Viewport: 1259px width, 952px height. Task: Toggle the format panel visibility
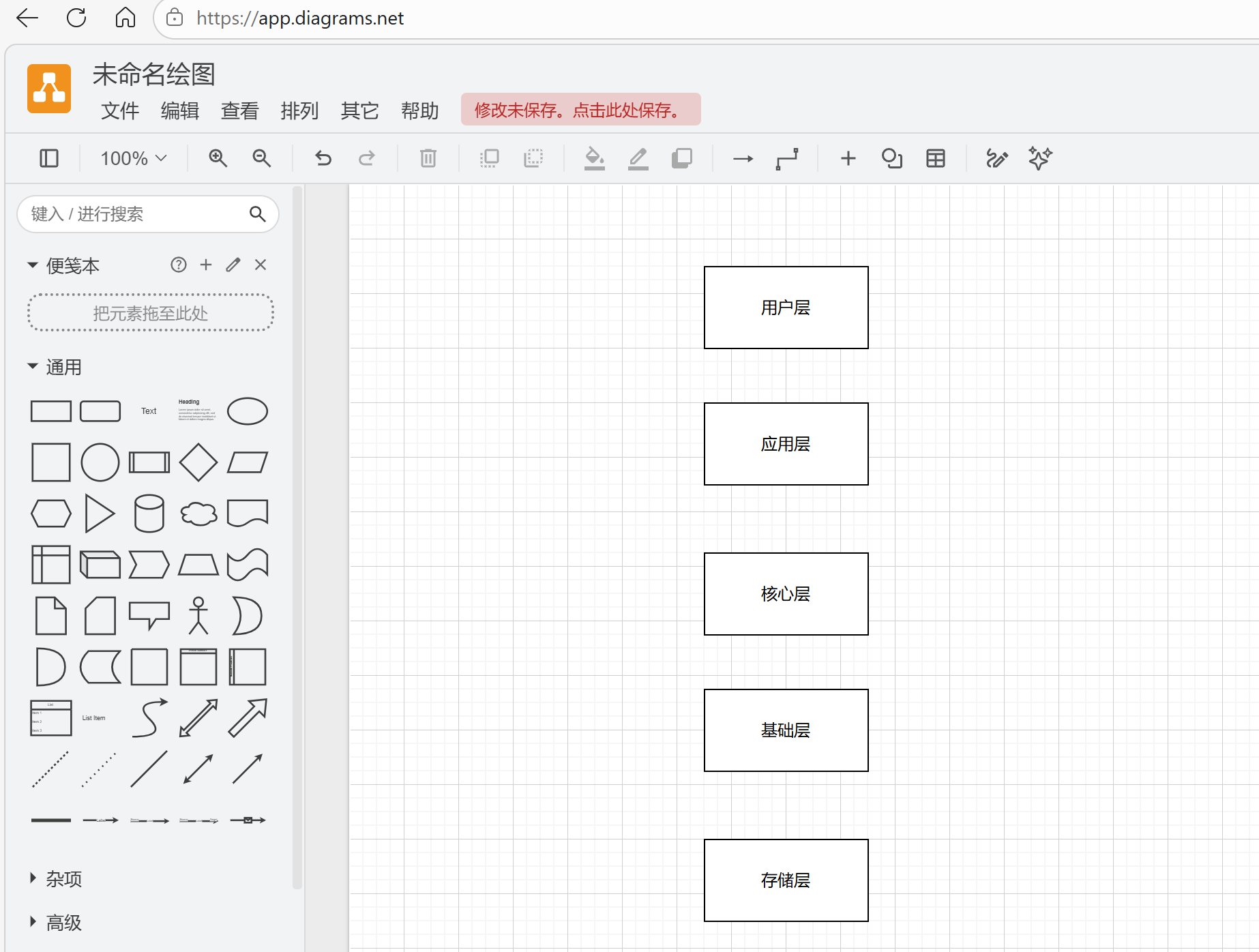click(x=48, y=158)
